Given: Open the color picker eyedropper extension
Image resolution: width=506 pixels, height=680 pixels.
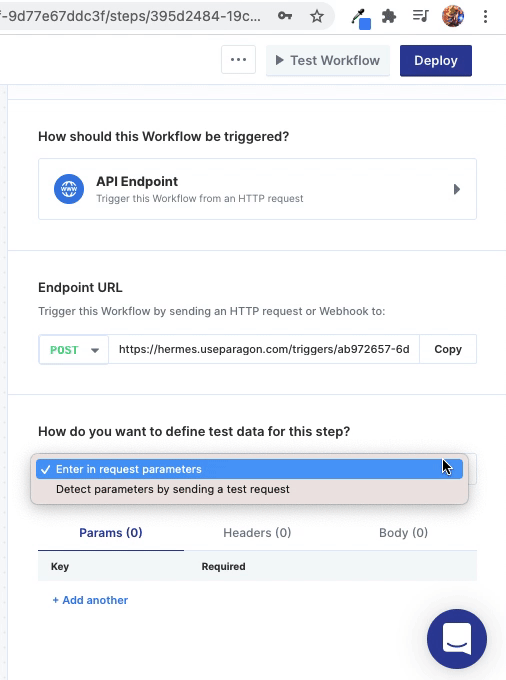Looking at the screenshot, I should 360,18.
